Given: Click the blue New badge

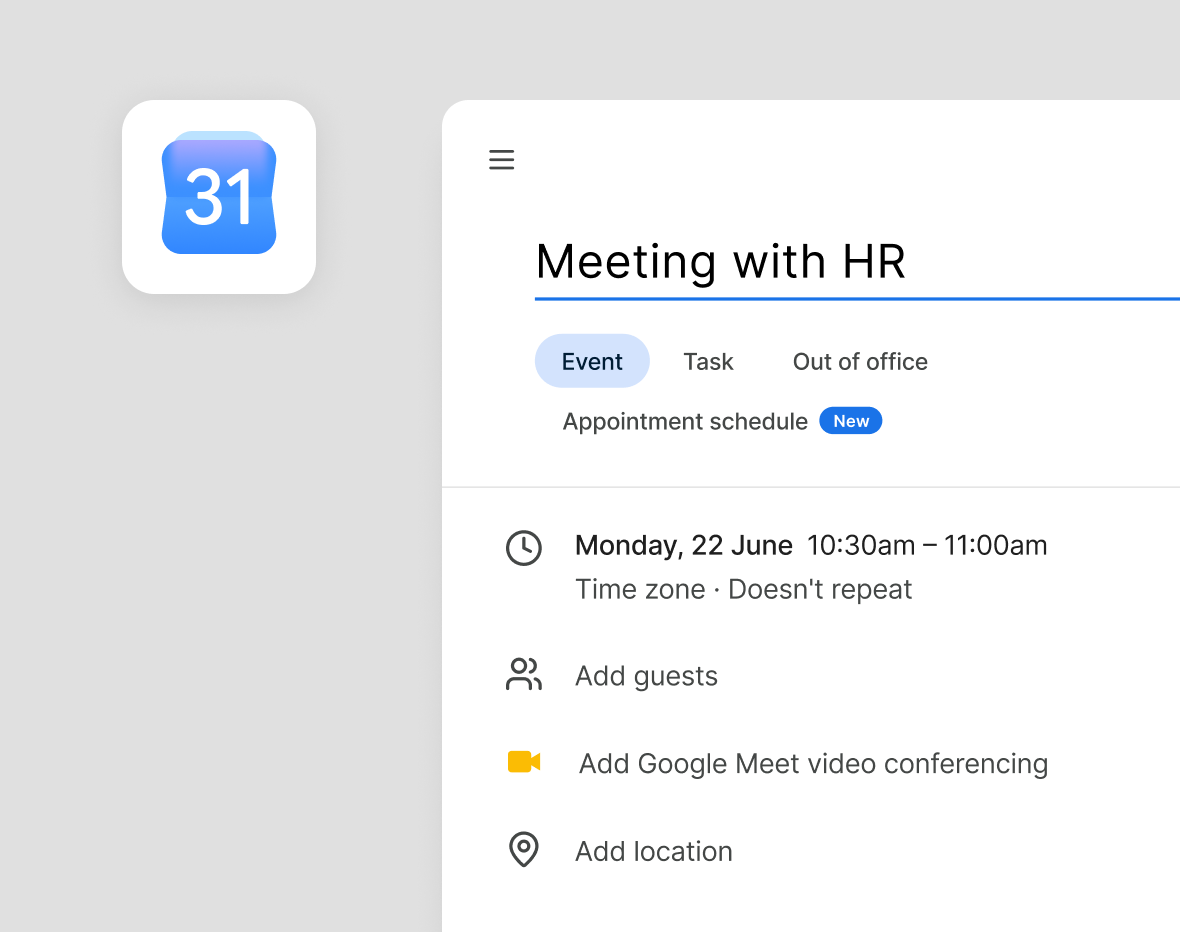Looking at the screenshot, I should [x=851, y=421].
